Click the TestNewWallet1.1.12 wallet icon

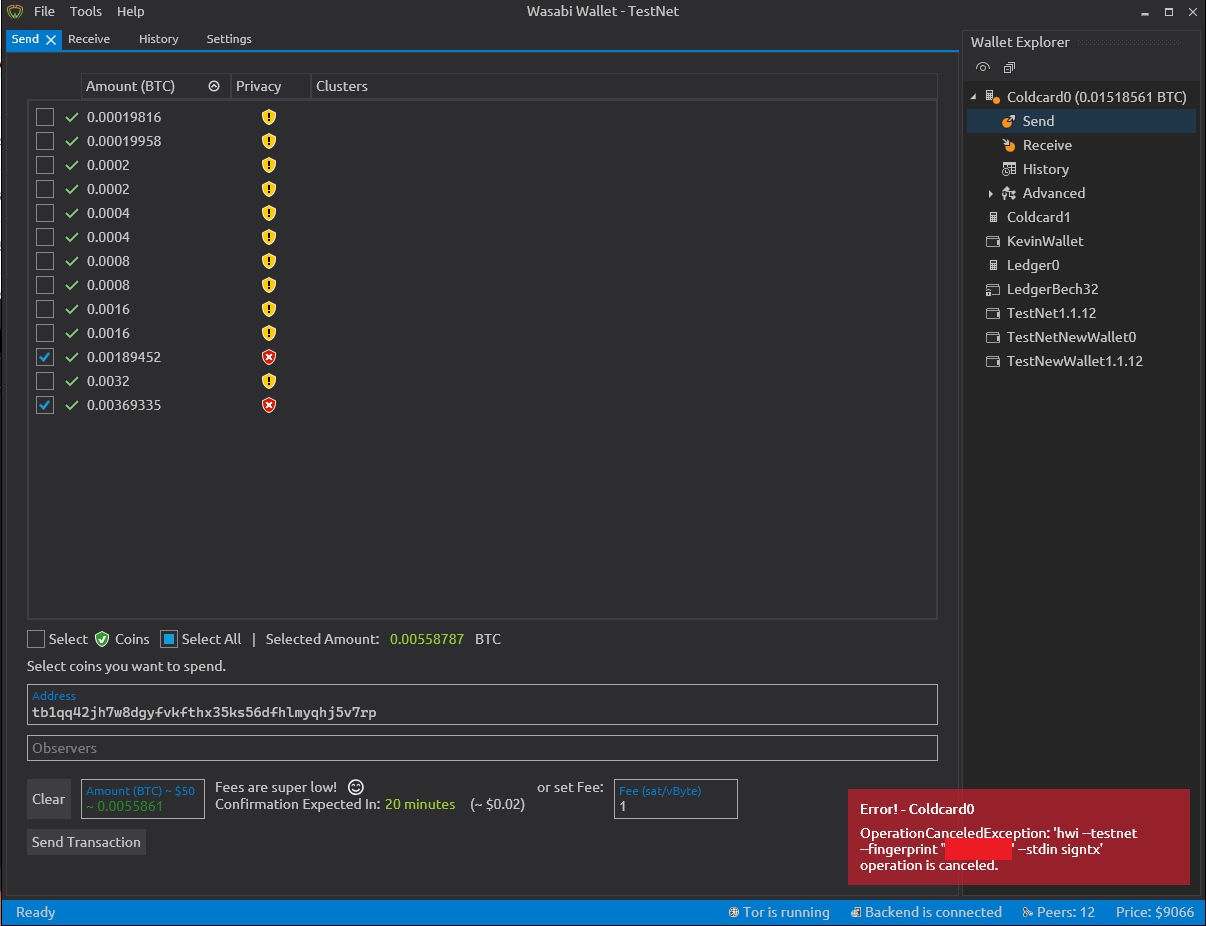coord(993,361)
